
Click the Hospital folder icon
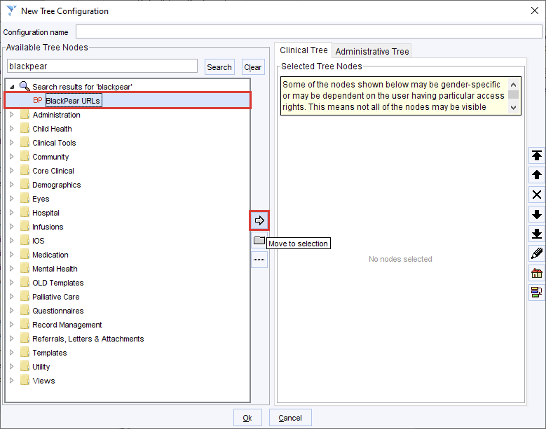24,212
